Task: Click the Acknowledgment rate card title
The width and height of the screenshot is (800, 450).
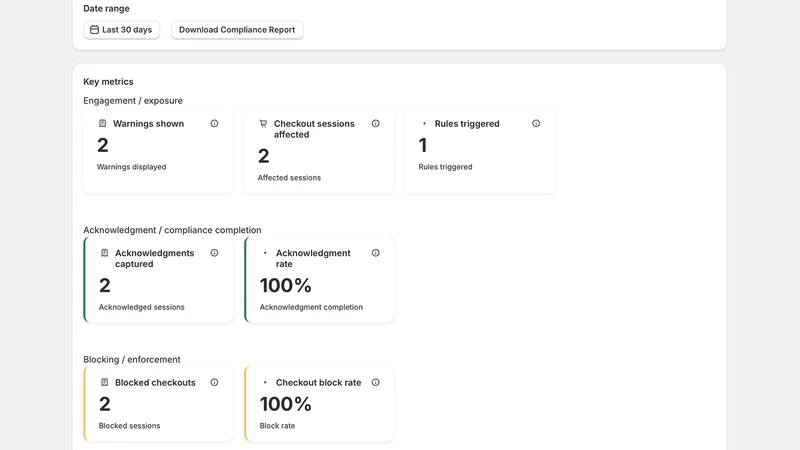Action: click(313, 259)
